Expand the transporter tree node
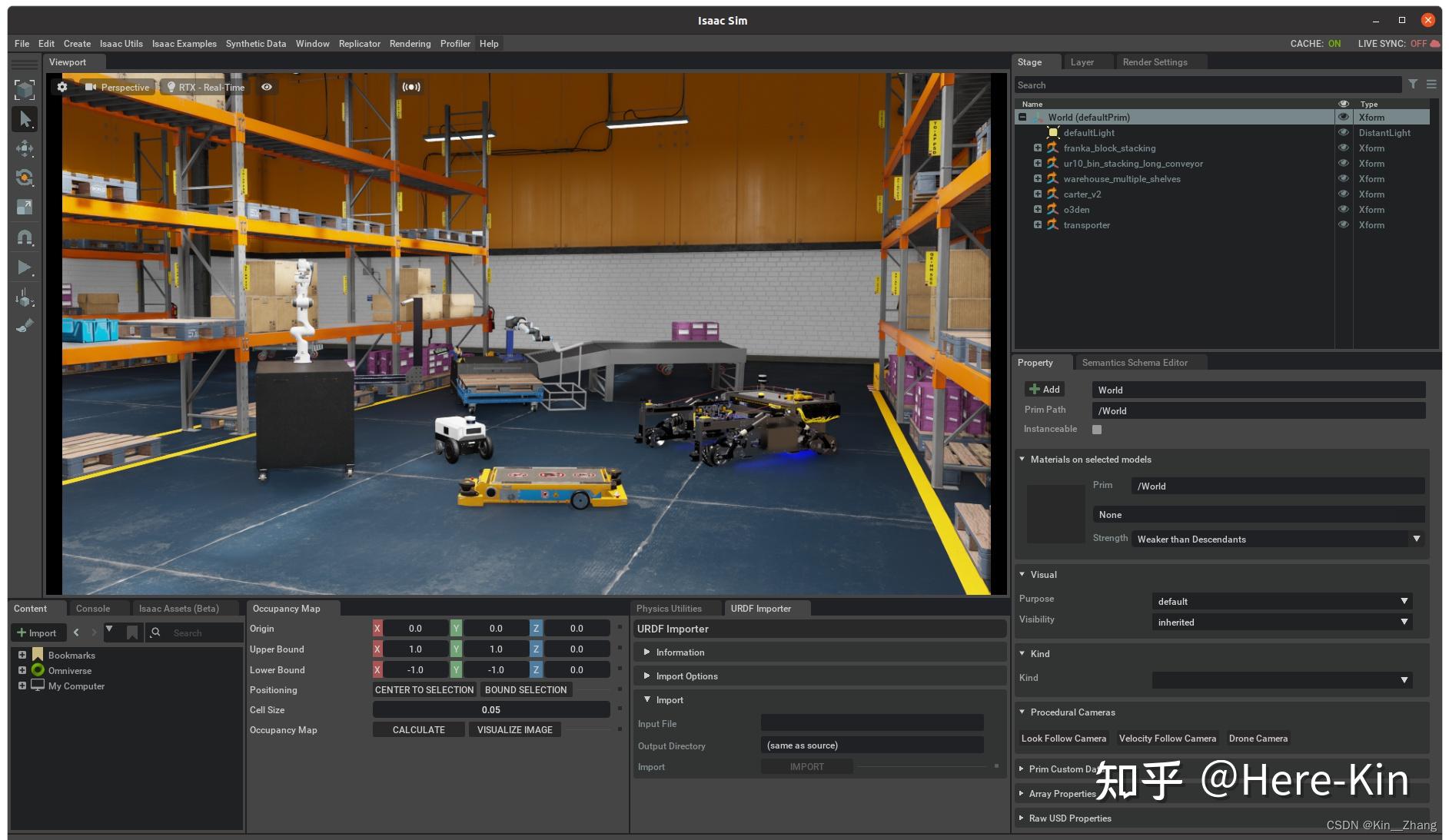 point(1038,225)
